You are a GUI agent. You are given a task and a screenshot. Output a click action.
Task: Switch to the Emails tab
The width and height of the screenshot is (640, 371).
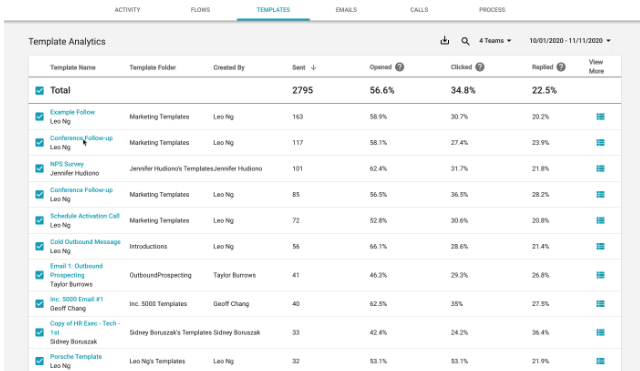point(346,10)
